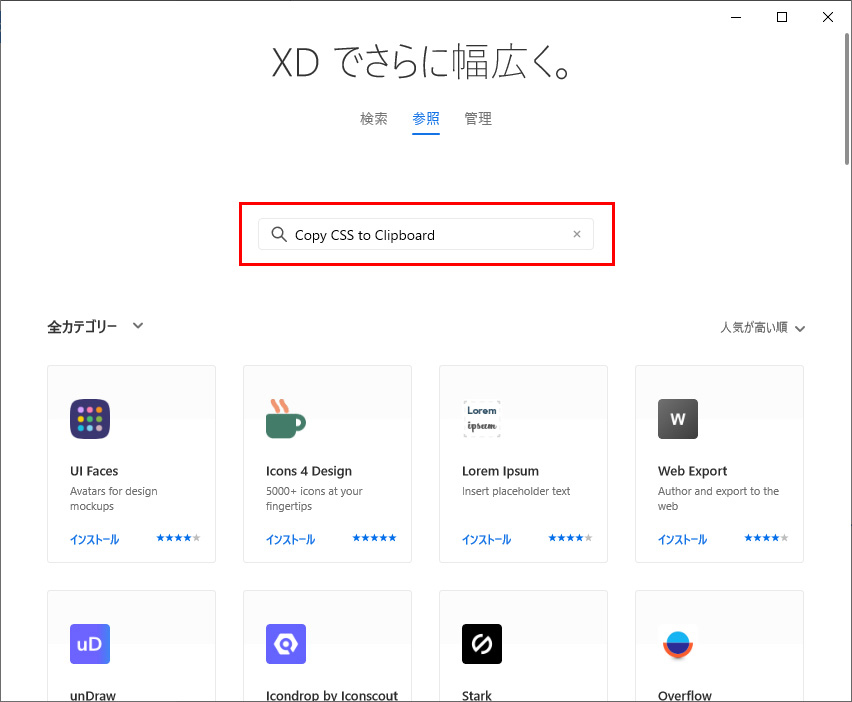Click the Icondrop by Iconscout icon
The height and width of the screenshot is (702, 852).
tap(286, 644)
